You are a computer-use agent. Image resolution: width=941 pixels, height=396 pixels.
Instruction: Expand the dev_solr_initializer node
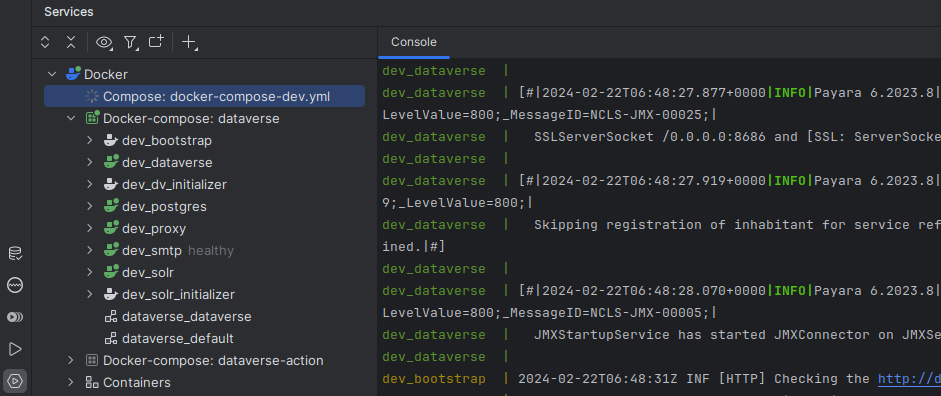[x=90, y=294]
